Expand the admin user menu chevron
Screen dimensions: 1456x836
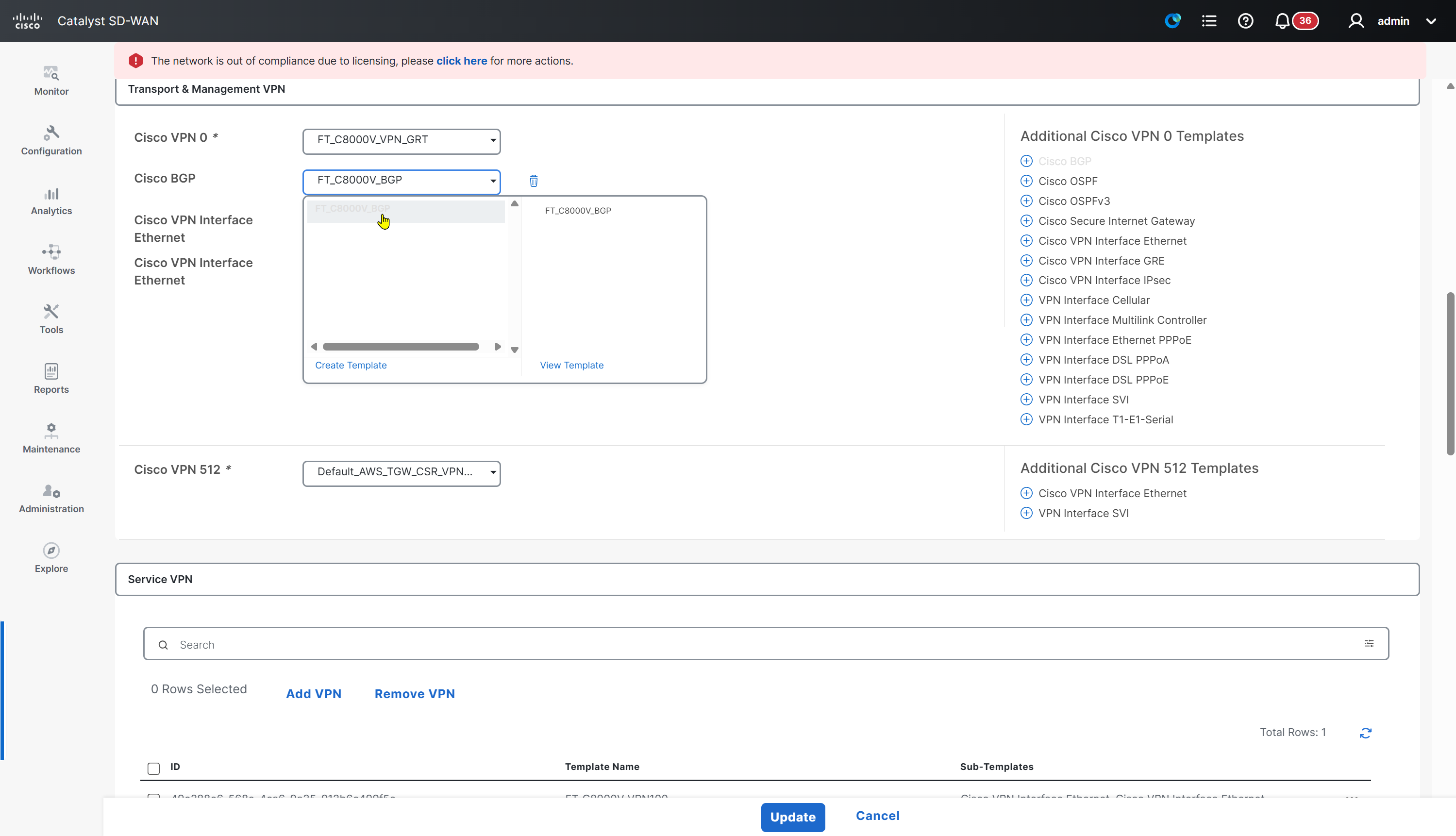[x=1431, y=22]
